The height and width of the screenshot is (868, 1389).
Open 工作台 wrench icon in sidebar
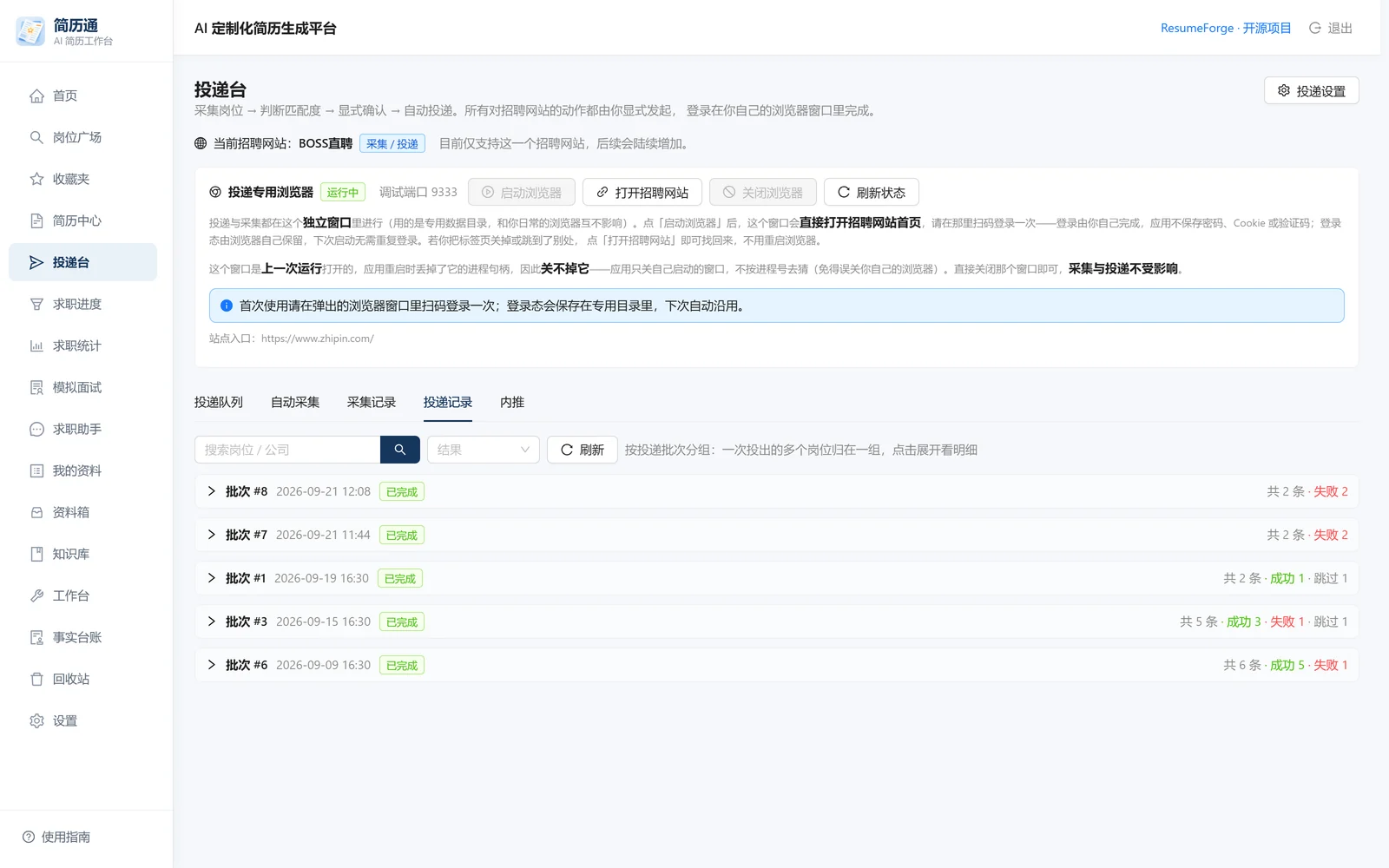coord(36,595)
